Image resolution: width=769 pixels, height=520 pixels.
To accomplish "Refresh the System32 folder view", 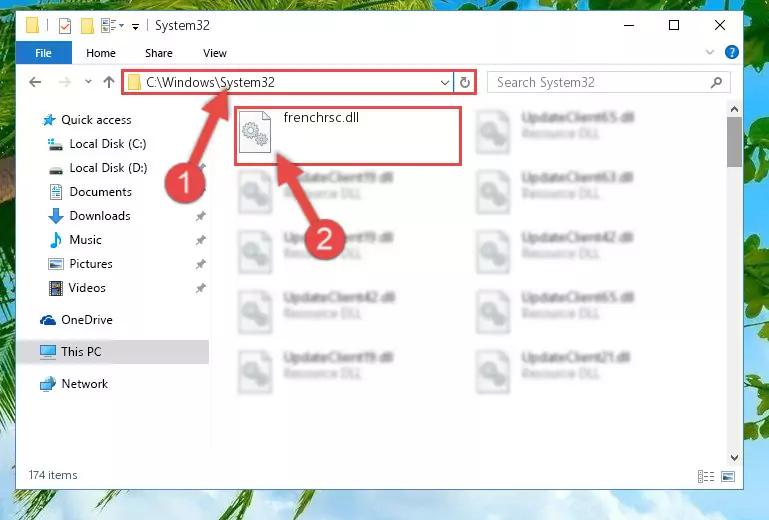I will tap(464, 82).
